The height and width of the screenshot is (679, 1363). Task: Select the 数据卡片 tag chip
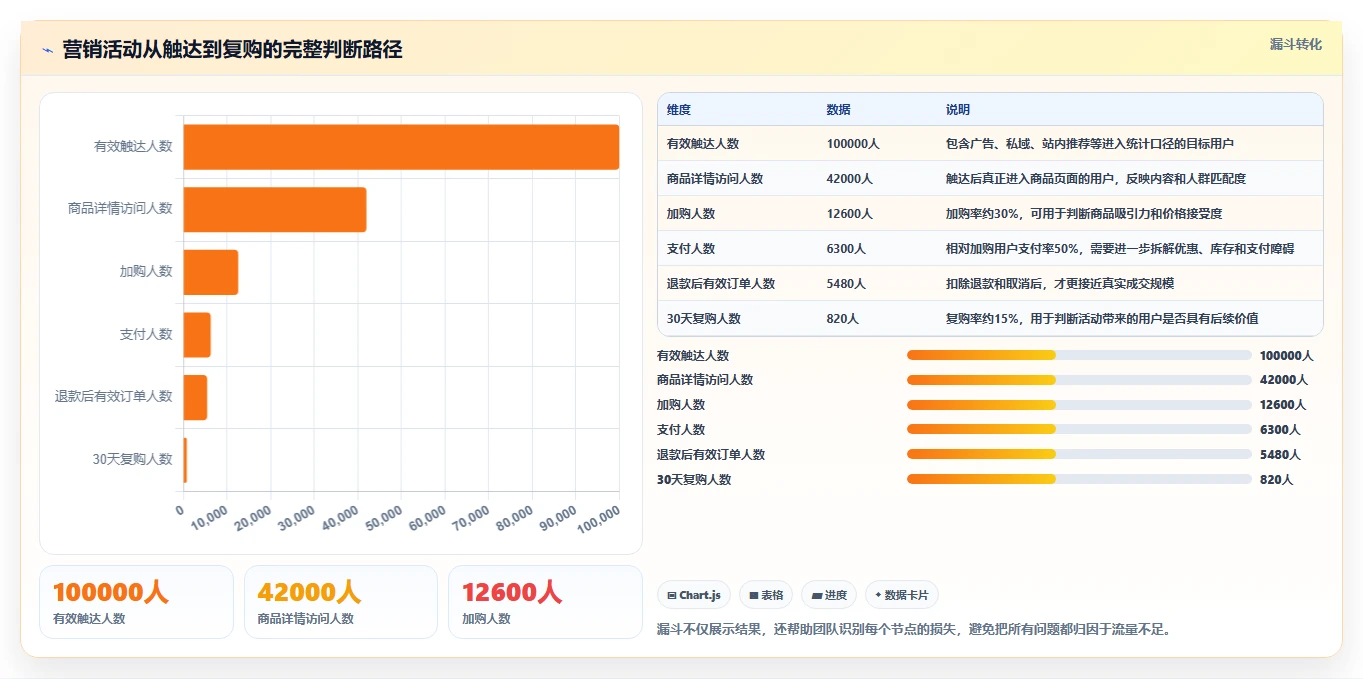click(x=901, y=595)
